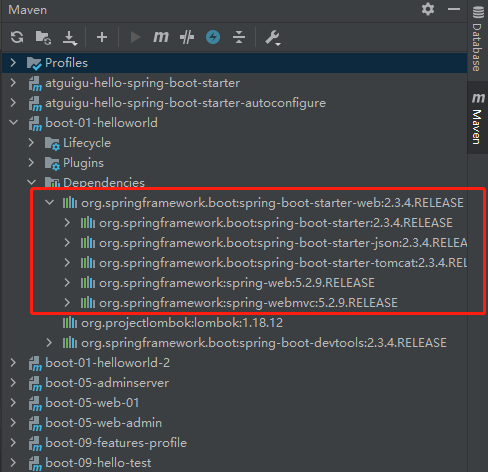This screenshot has width=488, height=472.
Task: Select the Maven side tab
Action: 477,118
